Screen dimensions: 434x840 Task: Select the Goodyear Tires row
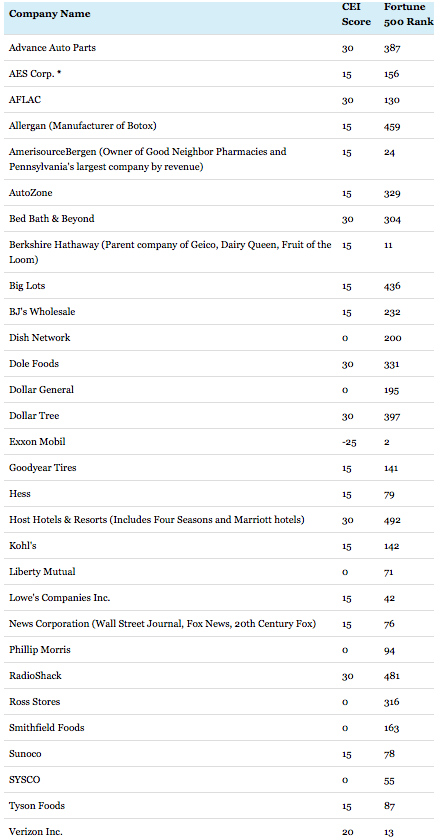[217, 468]
